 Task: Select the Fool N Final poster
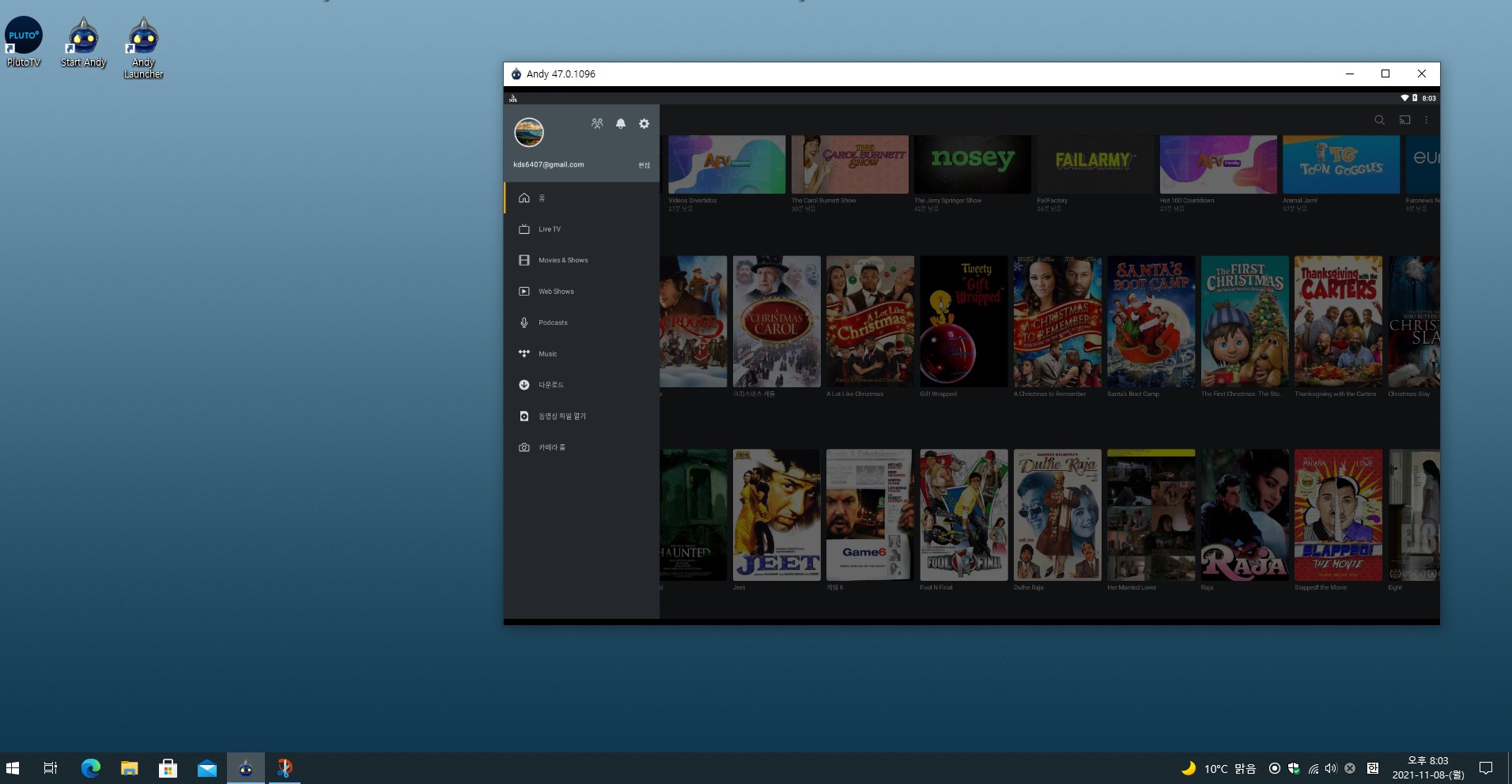pos(964,514)
